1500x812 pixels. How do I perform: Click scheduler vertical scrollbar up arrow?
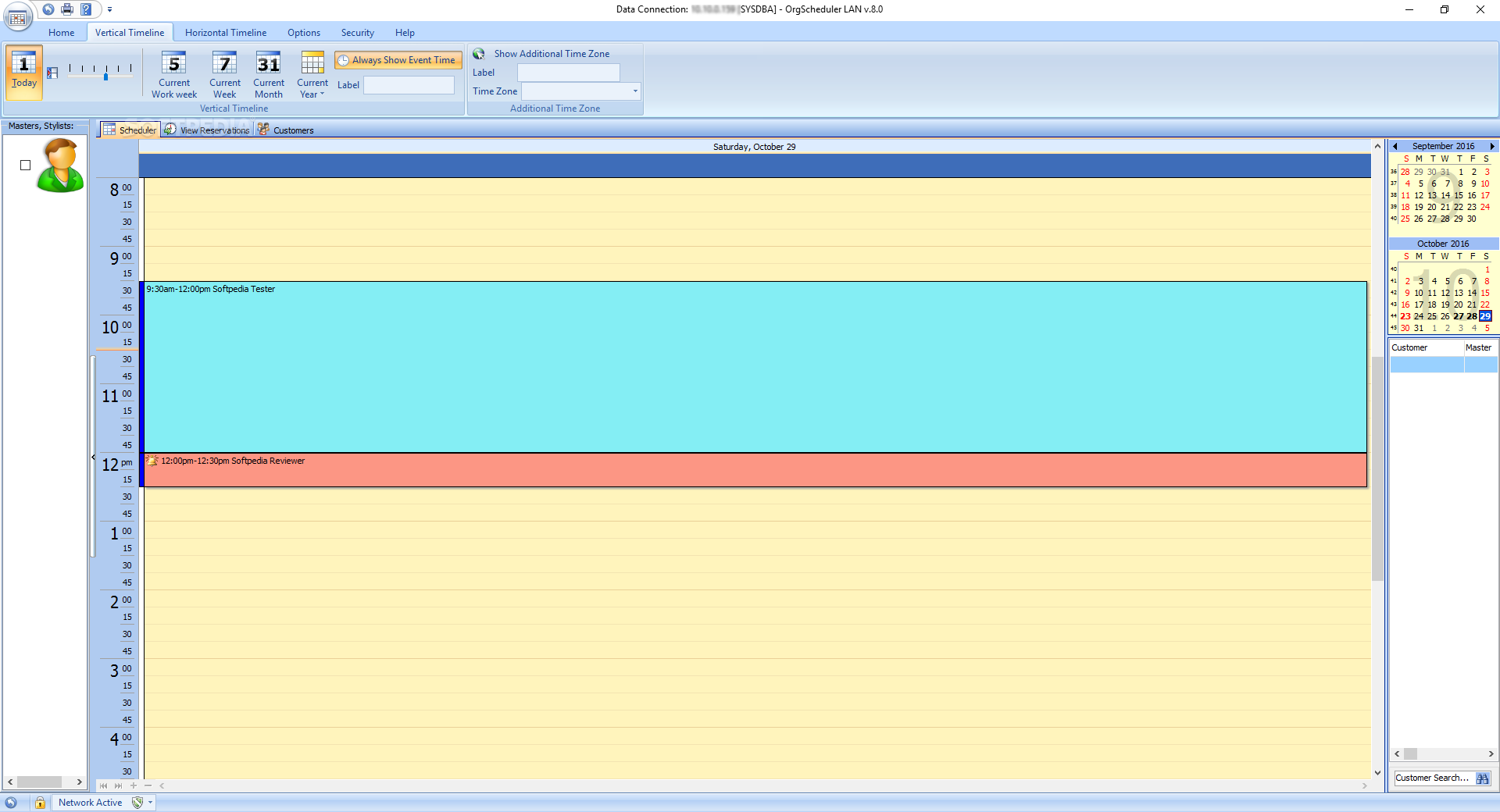point(1377,146)
